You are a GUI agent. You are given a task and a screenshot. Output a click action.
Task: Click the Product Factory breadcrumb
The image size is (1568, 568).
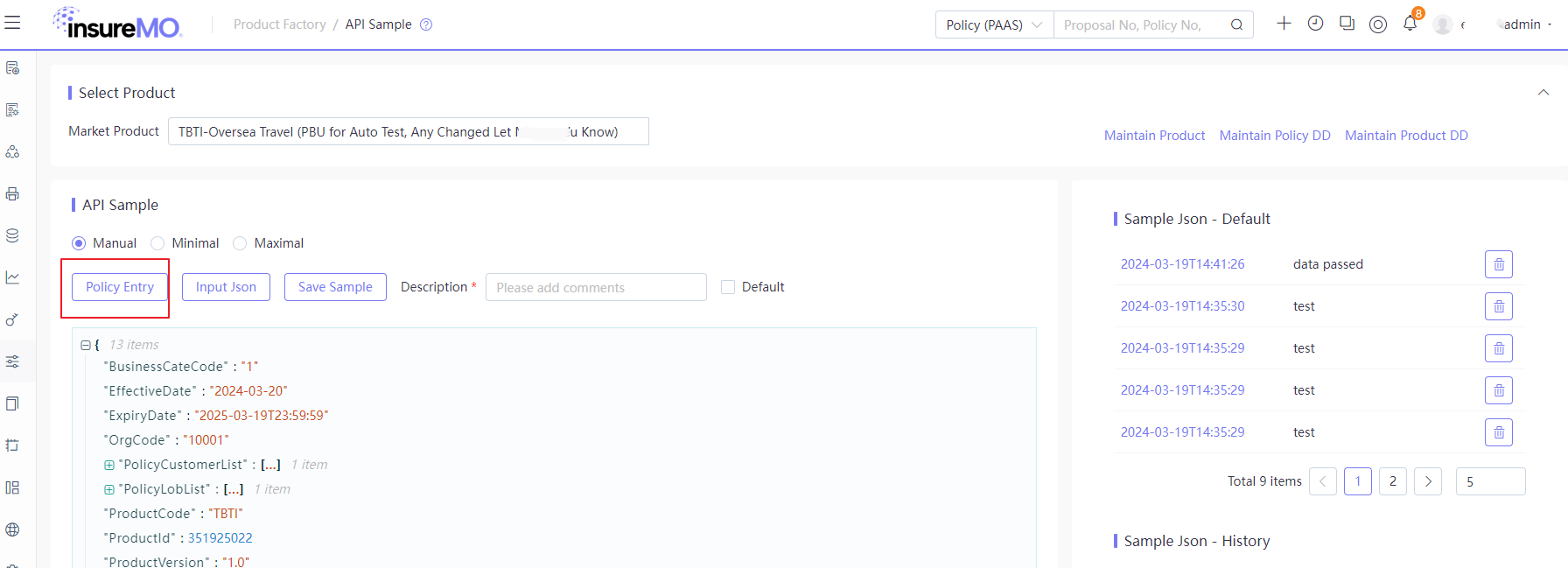pyautogui.click(x=280, y=25)
